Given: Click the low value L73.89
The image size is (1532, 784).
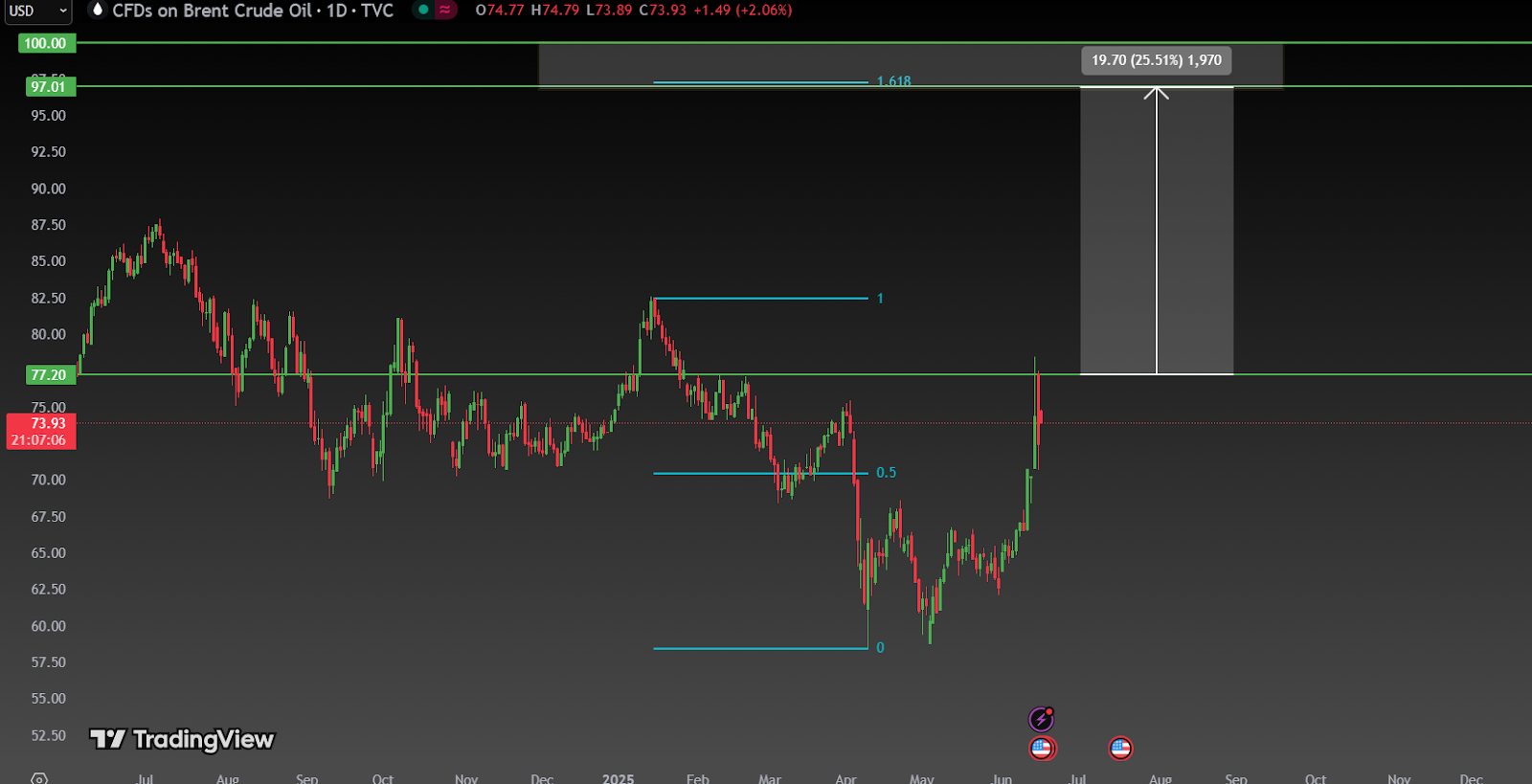Looking at the screenshot, I should [609, 11].
